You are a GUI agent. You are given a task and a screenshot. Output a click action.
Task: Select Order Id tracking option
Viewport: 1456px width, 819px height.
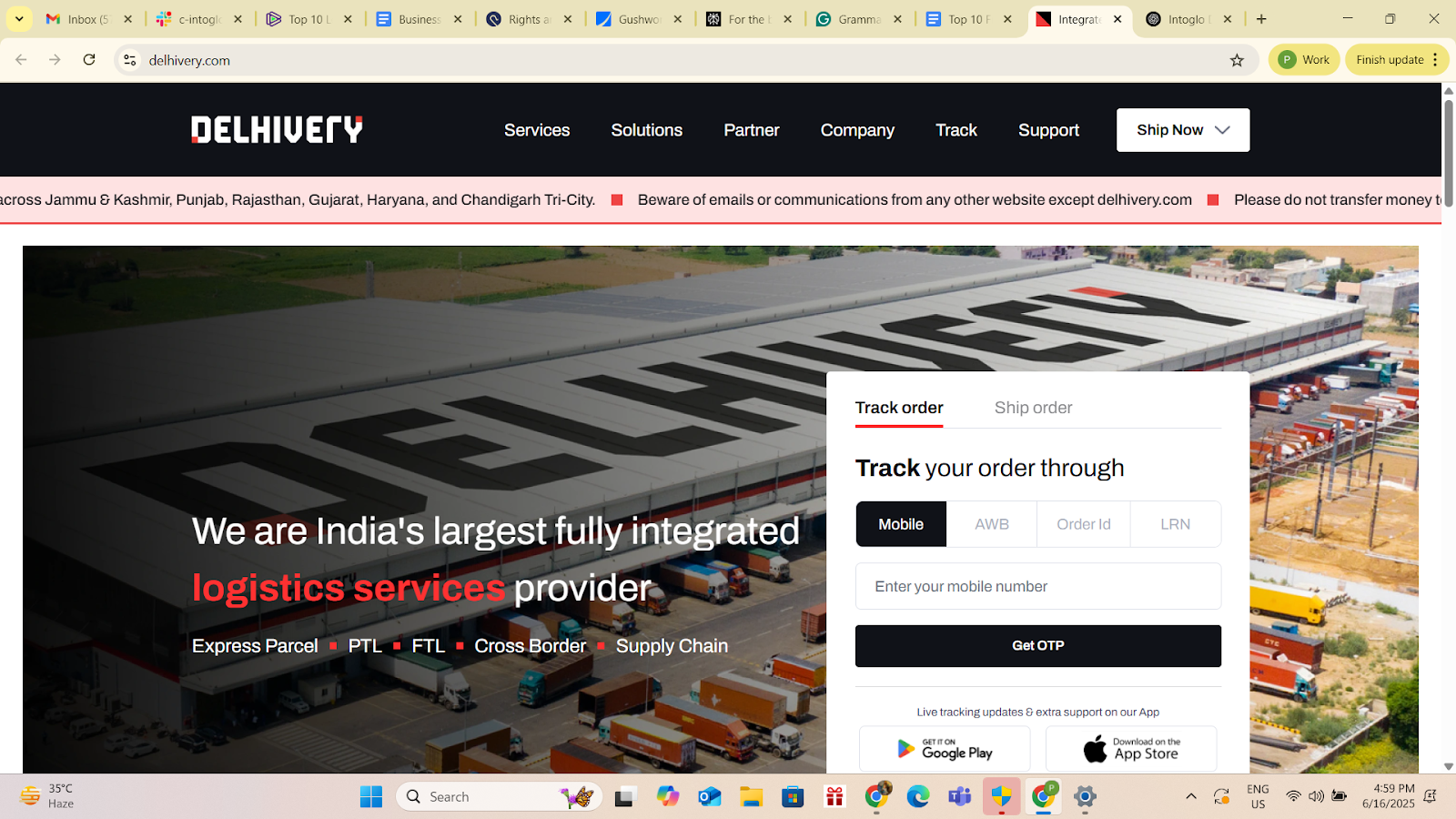[x=1084, y=524]
